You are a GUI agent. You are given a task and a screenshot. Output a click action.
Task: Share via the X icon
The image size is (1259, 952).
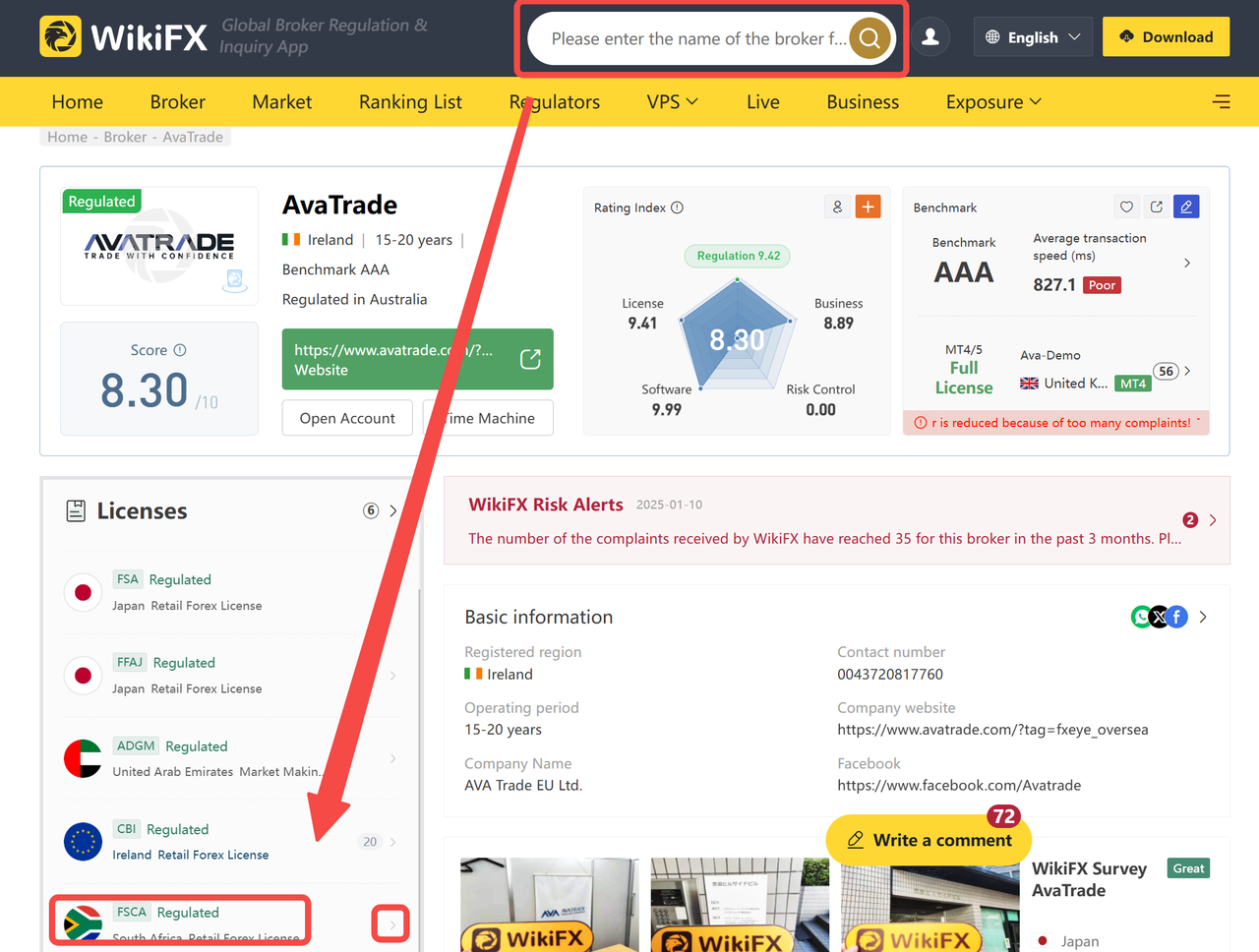pos(1159,617)
